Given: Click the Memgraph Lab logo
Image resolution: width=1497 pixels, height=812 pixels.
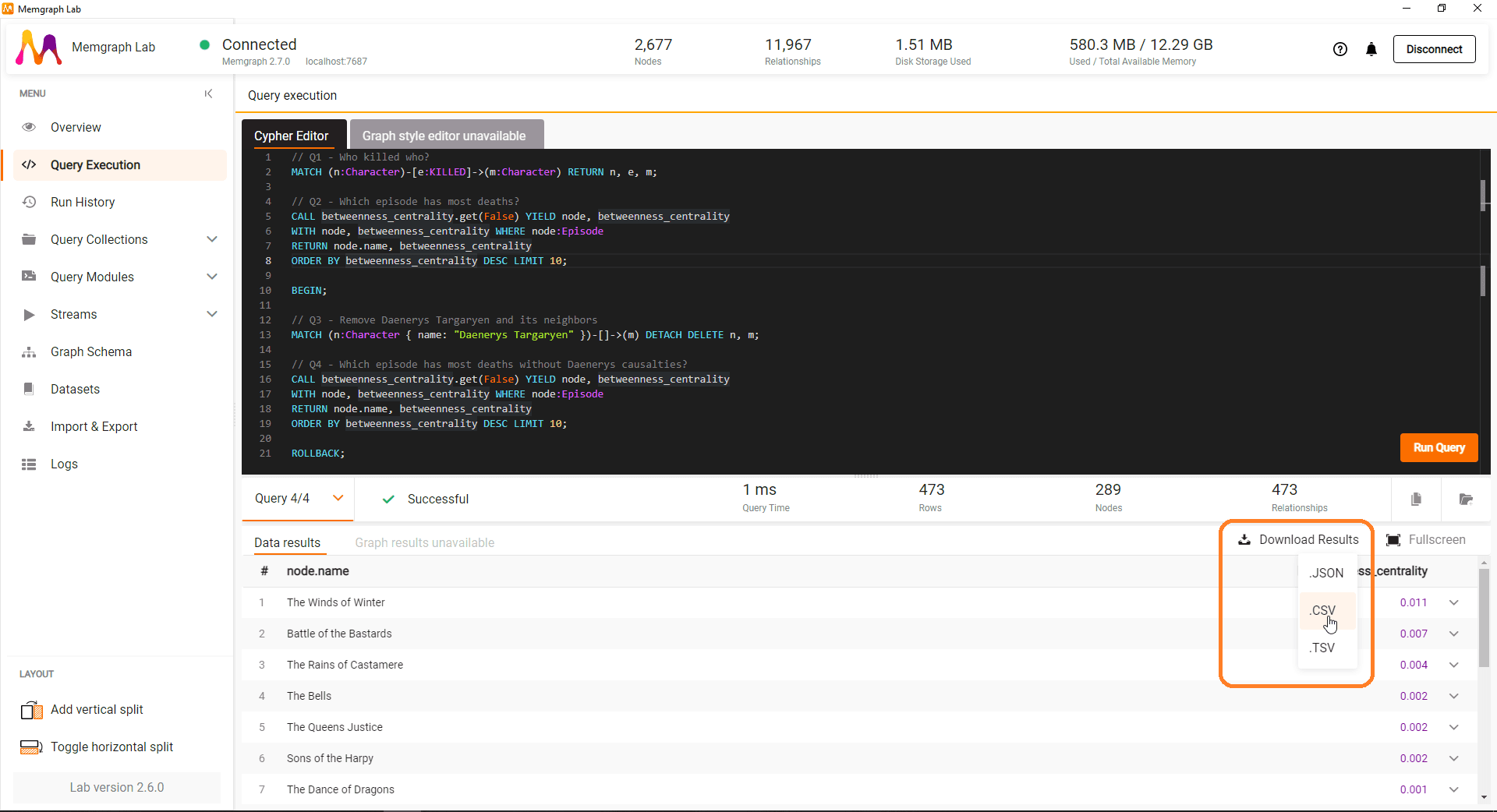Looking at the screenshot, I should [x=38, y=48].
